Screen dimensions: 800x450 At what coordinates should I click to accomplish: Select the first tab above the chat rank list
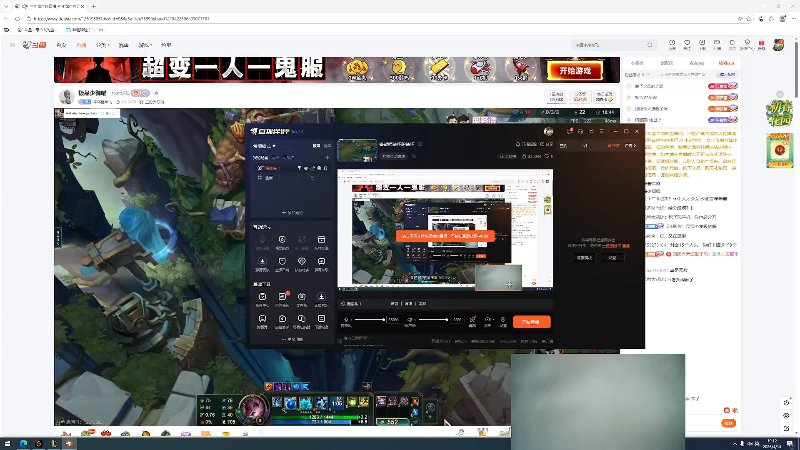[x=637, y=63]
